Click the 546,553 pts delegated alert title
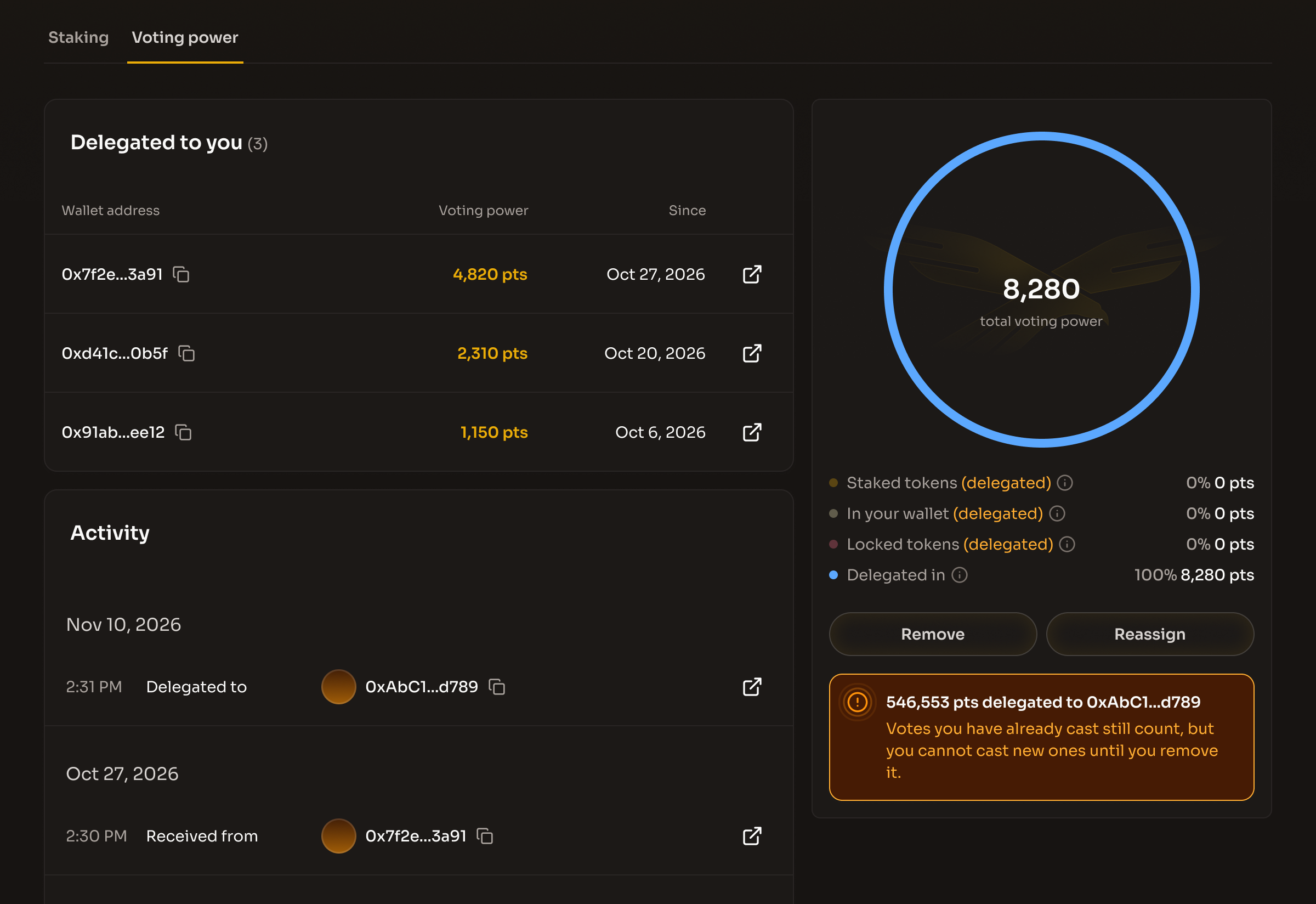This screenshot has width=1316, height=904. tap(1043, 702)
